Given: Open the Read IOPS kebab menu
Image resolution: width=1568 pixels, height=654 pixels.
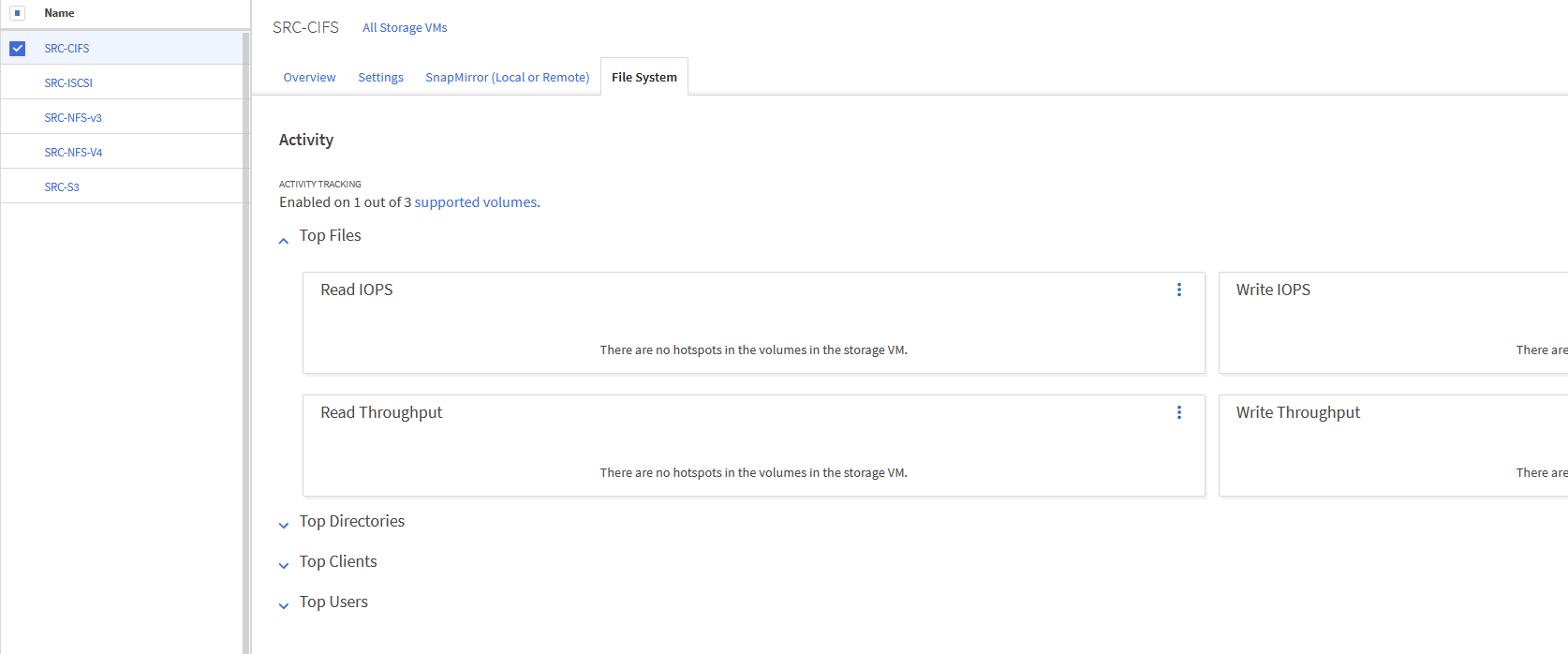Looking at the screenshot, I should [x=1179, y=290].
